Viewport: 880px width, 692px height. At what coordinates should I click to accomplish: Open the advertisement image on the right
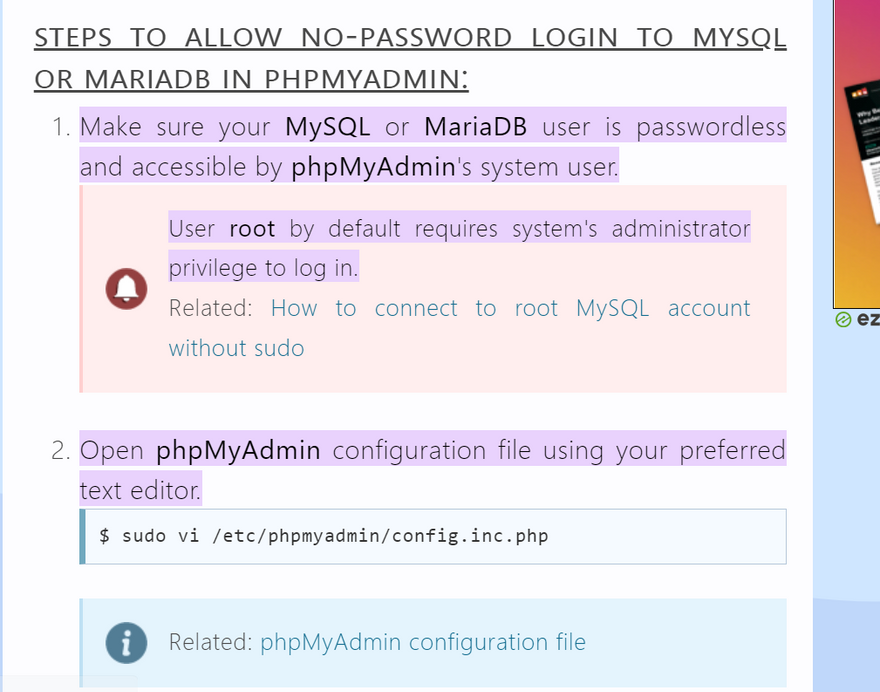(857, 150)
